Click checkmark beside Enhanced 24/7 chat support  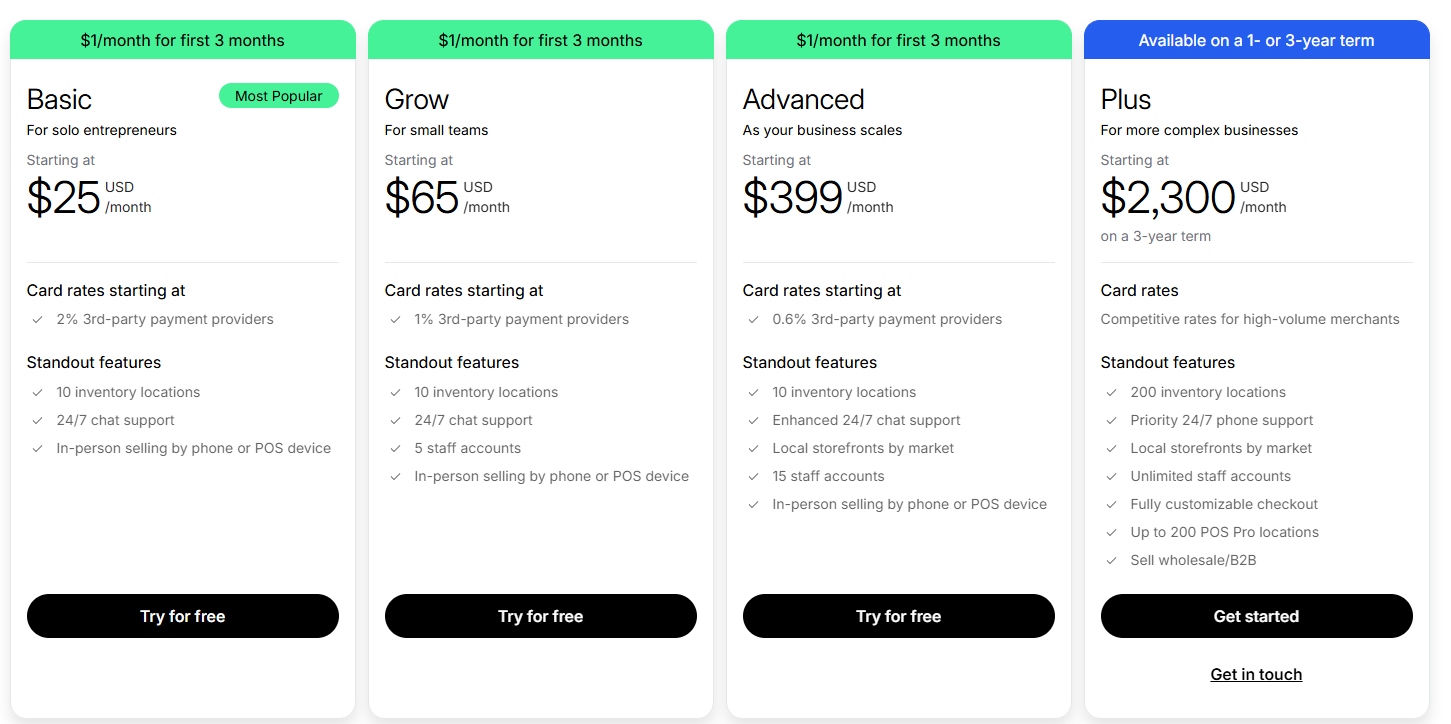(753, 421)
